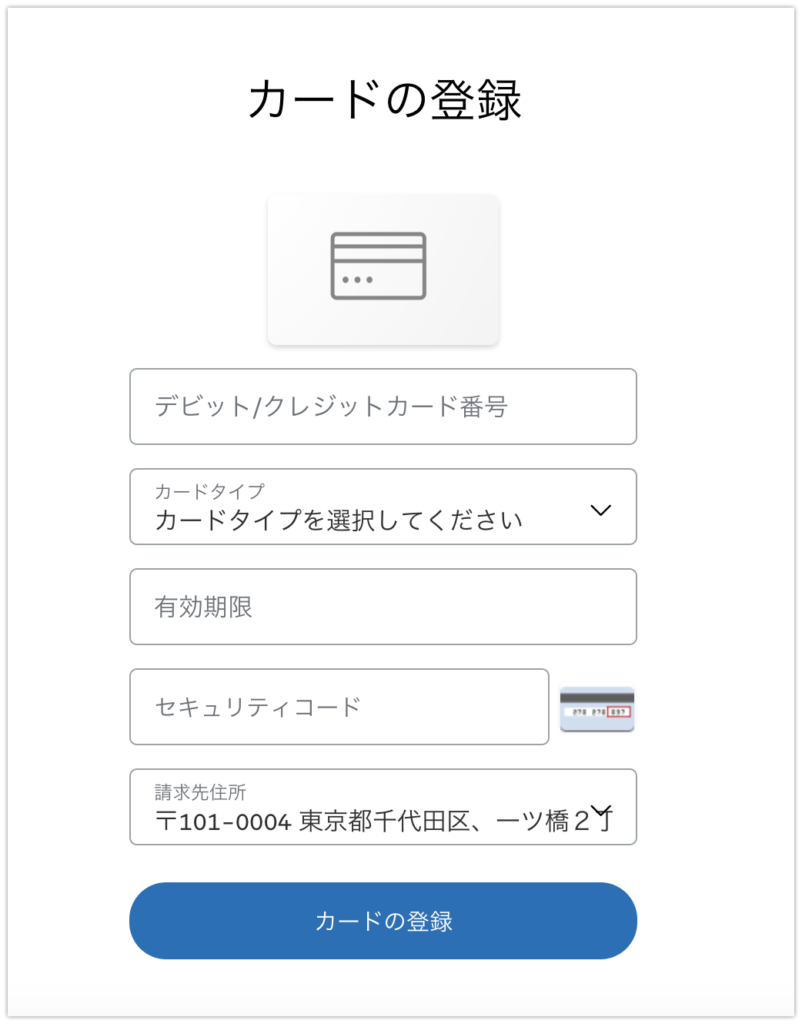
Task: Click the white label on the カードの登録 button
Action: pos(383,921)
